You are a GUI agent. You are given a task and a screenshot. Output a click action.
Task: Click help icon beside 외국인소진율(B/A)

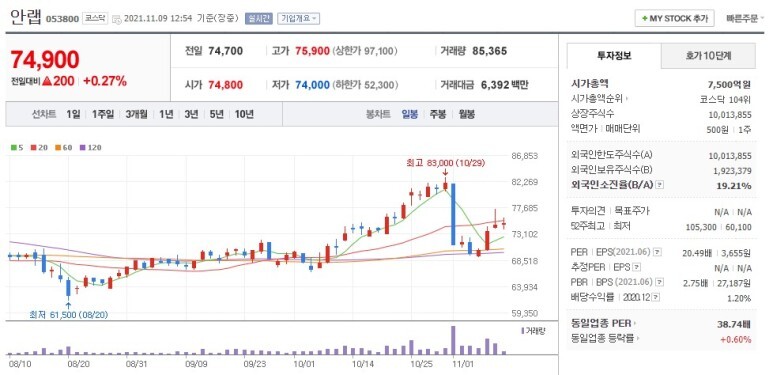tap(660, 185)
